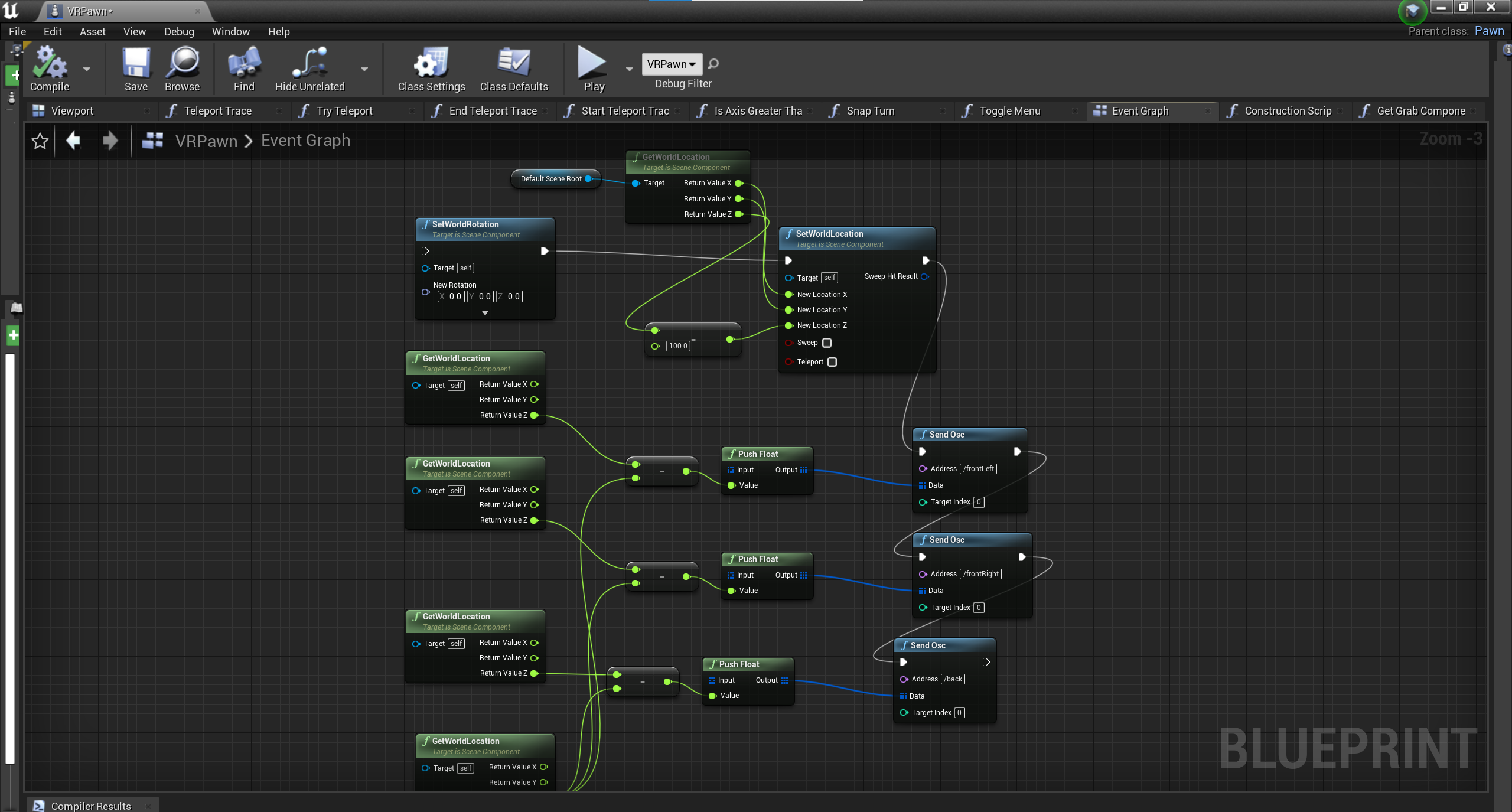
Task: Open VRPawn debug filter dropdown
Action: pyautogui.click(x=672, y=64)
